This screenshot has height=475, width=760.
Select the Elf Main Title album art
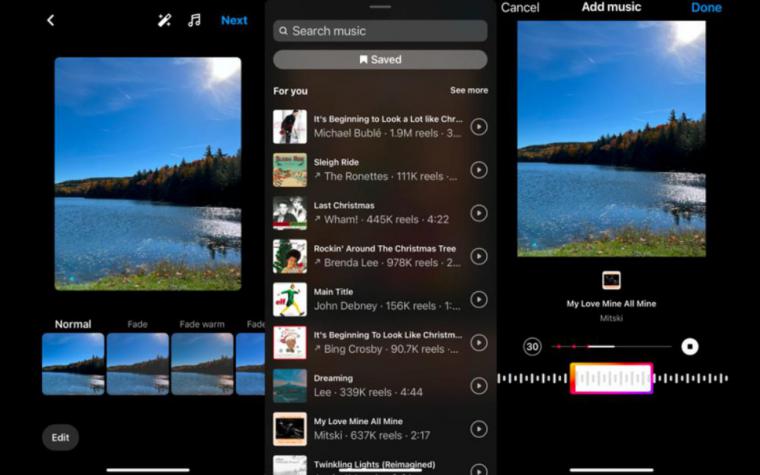click(x=290, y=300)
